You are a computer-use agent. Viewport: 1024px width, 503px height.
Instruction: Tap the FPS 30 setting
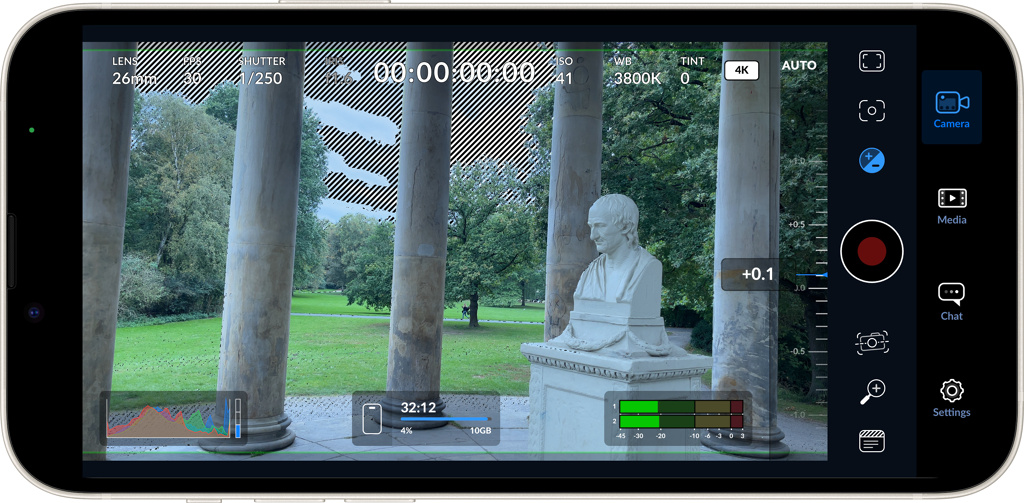192,71
